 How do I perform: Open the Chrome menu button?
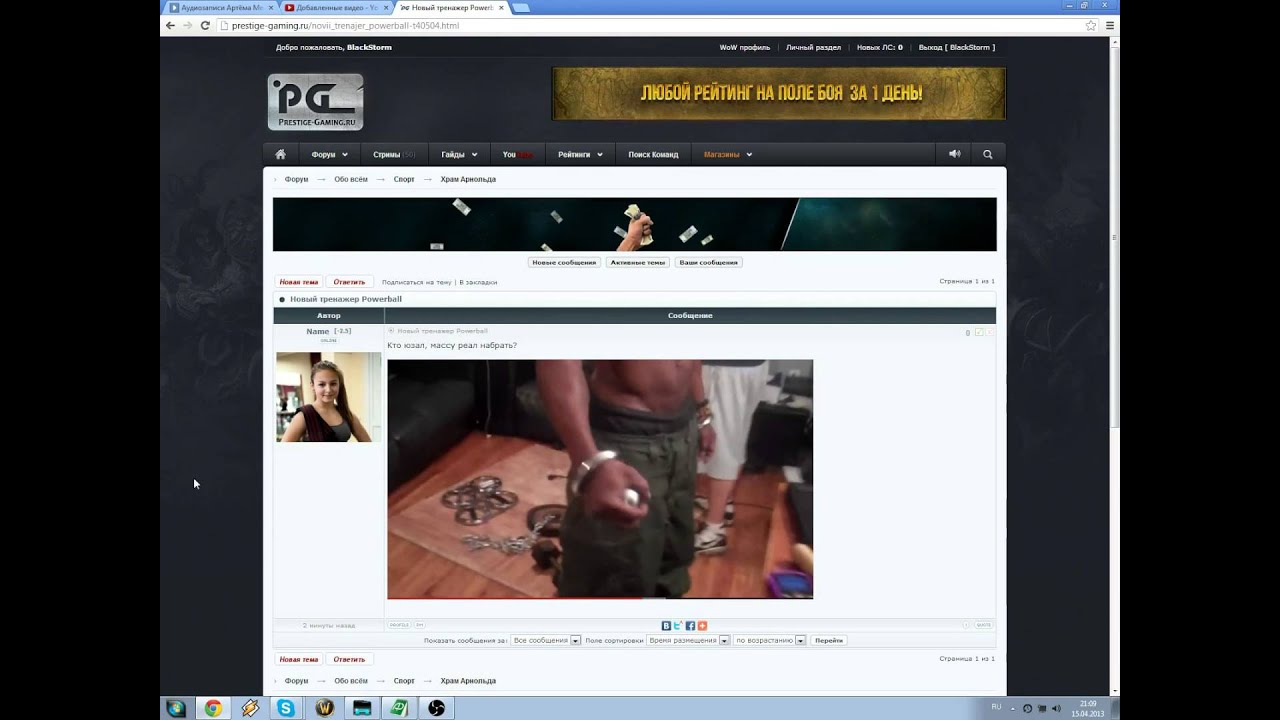coord(1109,25)
